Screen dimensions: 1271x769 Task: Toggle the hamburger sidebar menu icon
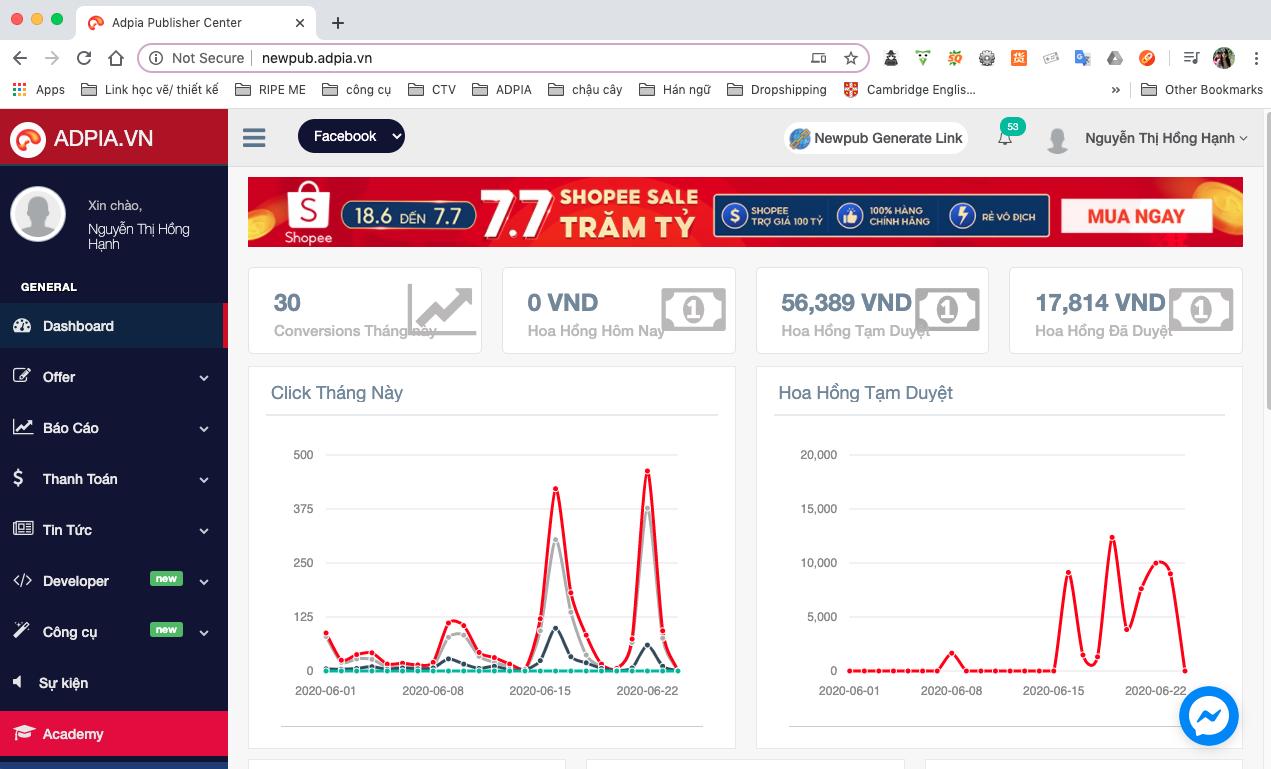(254, 137)
